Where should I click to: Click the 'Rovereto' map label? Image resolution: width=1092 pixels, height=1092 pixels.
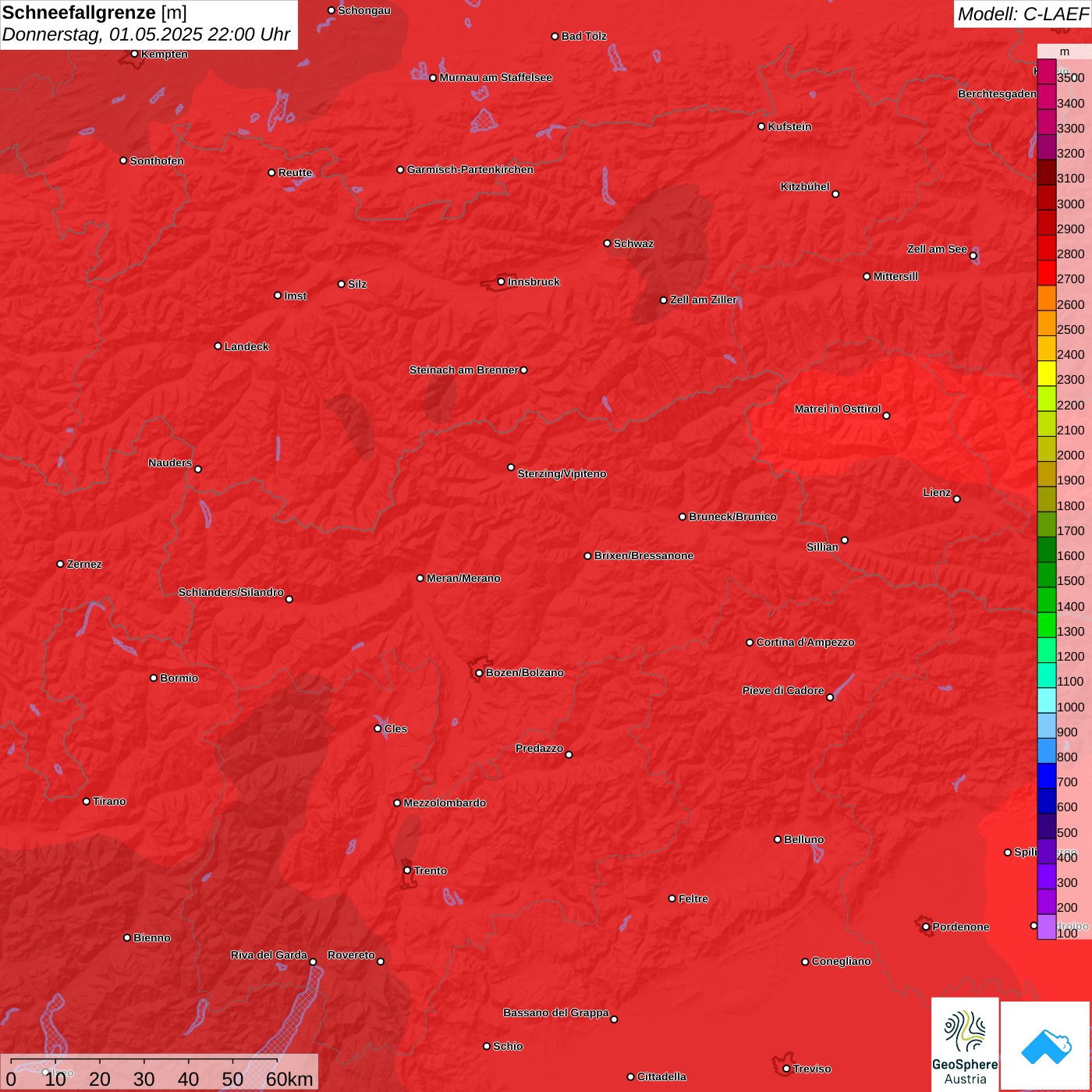351,955
